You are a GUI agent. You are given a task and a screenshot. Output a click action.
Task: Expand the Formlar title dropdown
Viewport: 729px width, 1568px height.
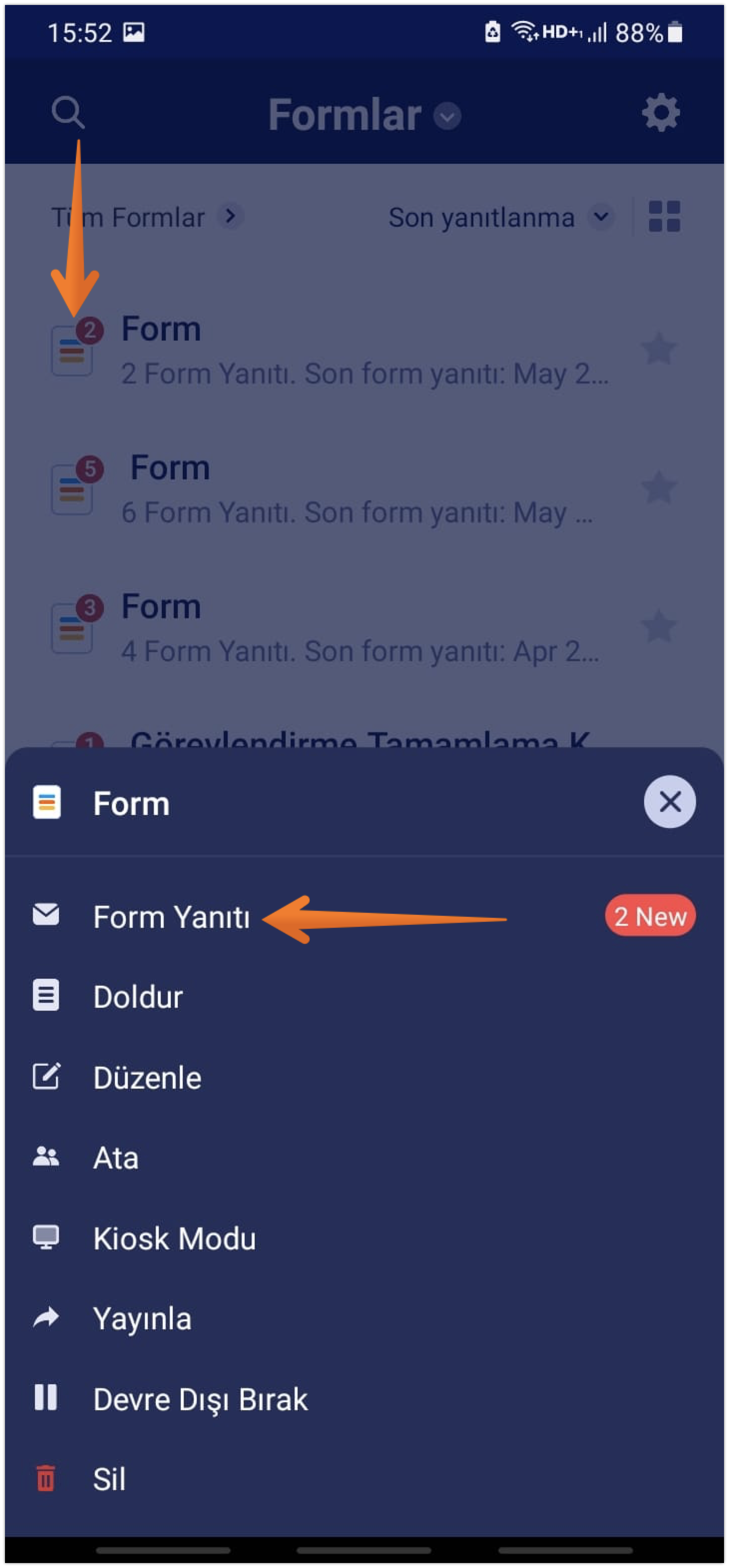pyautogui.click(x=447, y=116)
